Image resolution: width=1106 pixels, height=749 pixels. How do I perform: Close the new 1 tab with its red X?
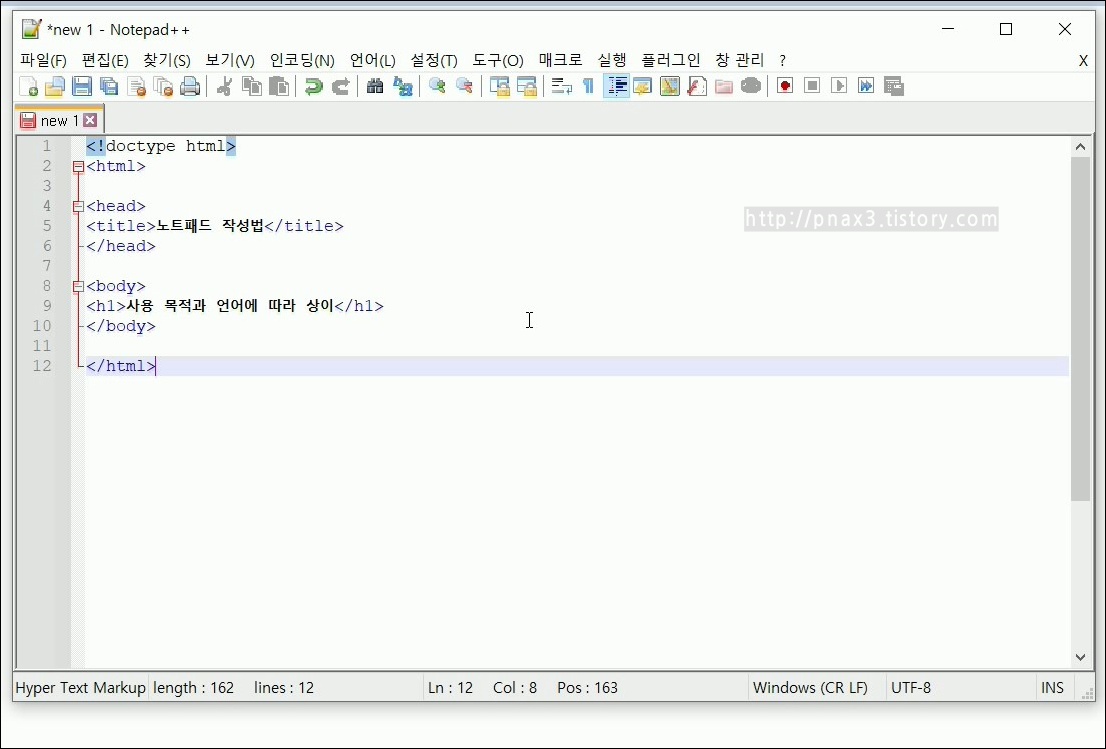coord(90,121)
